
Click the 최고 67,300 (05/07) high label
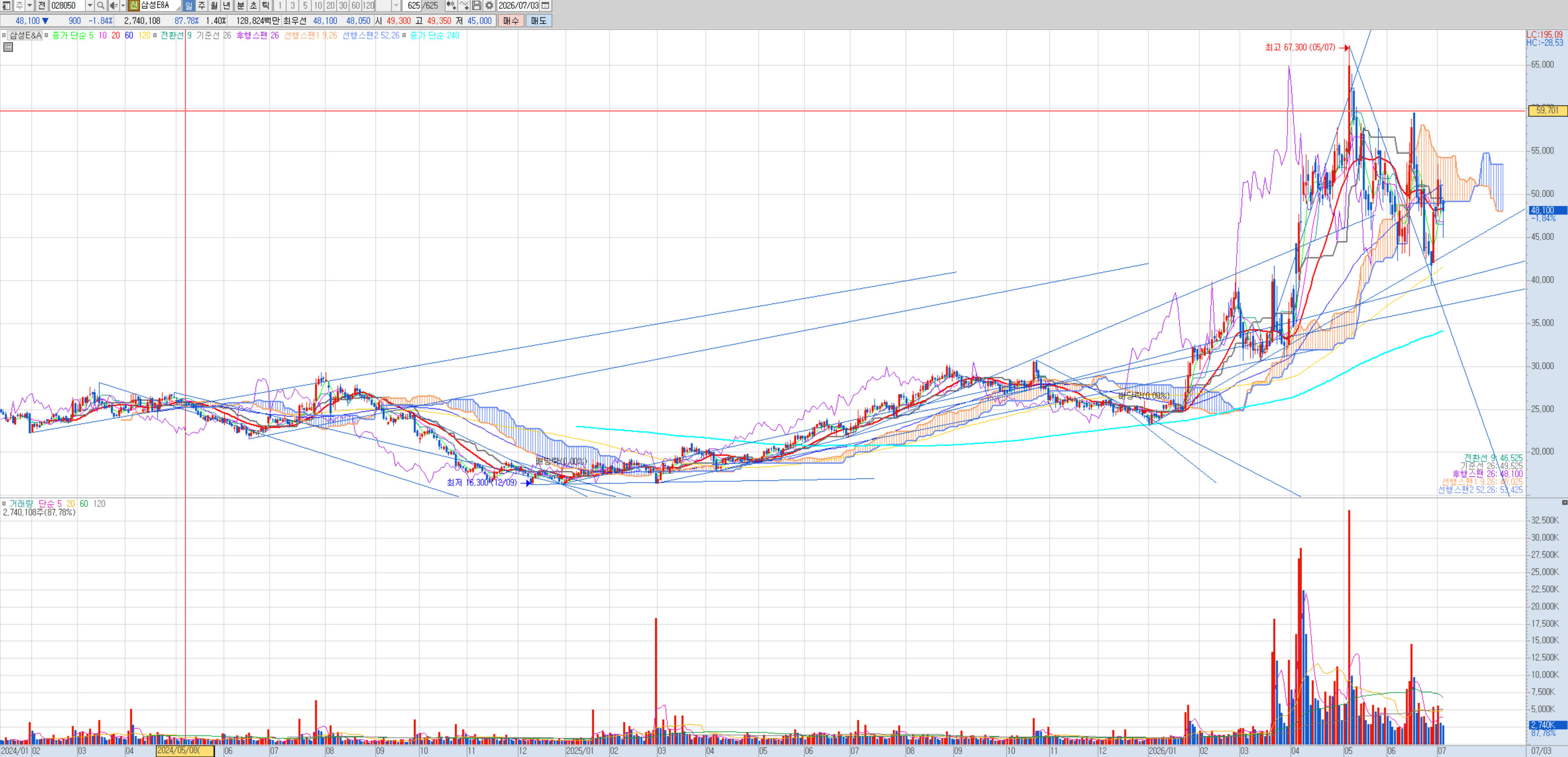click(1299, 47)
